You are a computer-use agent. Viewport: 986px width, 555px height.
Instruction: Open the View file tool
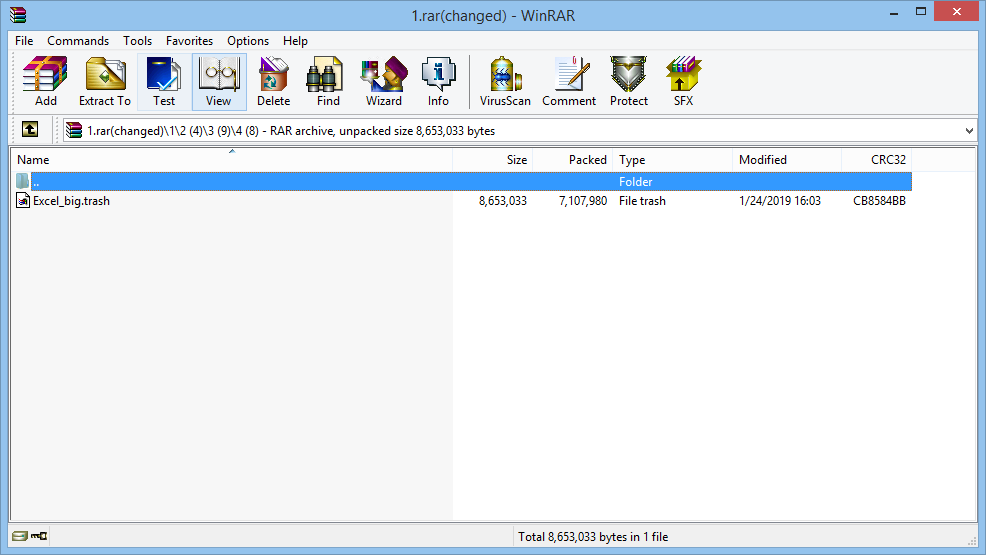[219, 82]
